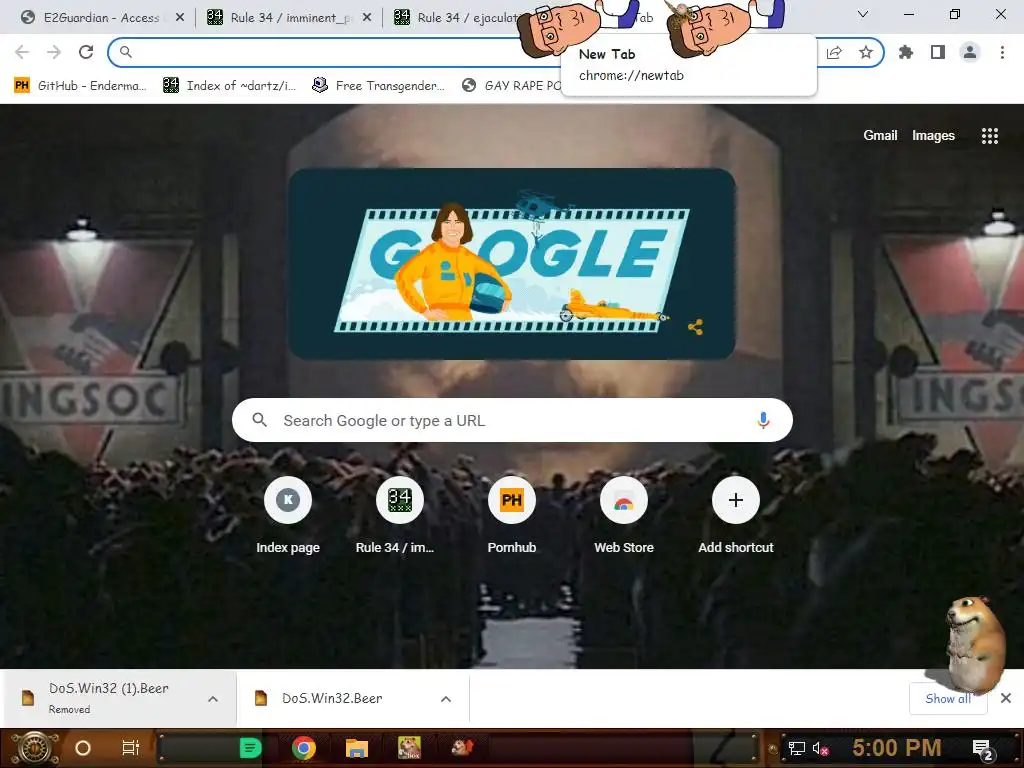Close the E2Guardian tab

(180, 18)
